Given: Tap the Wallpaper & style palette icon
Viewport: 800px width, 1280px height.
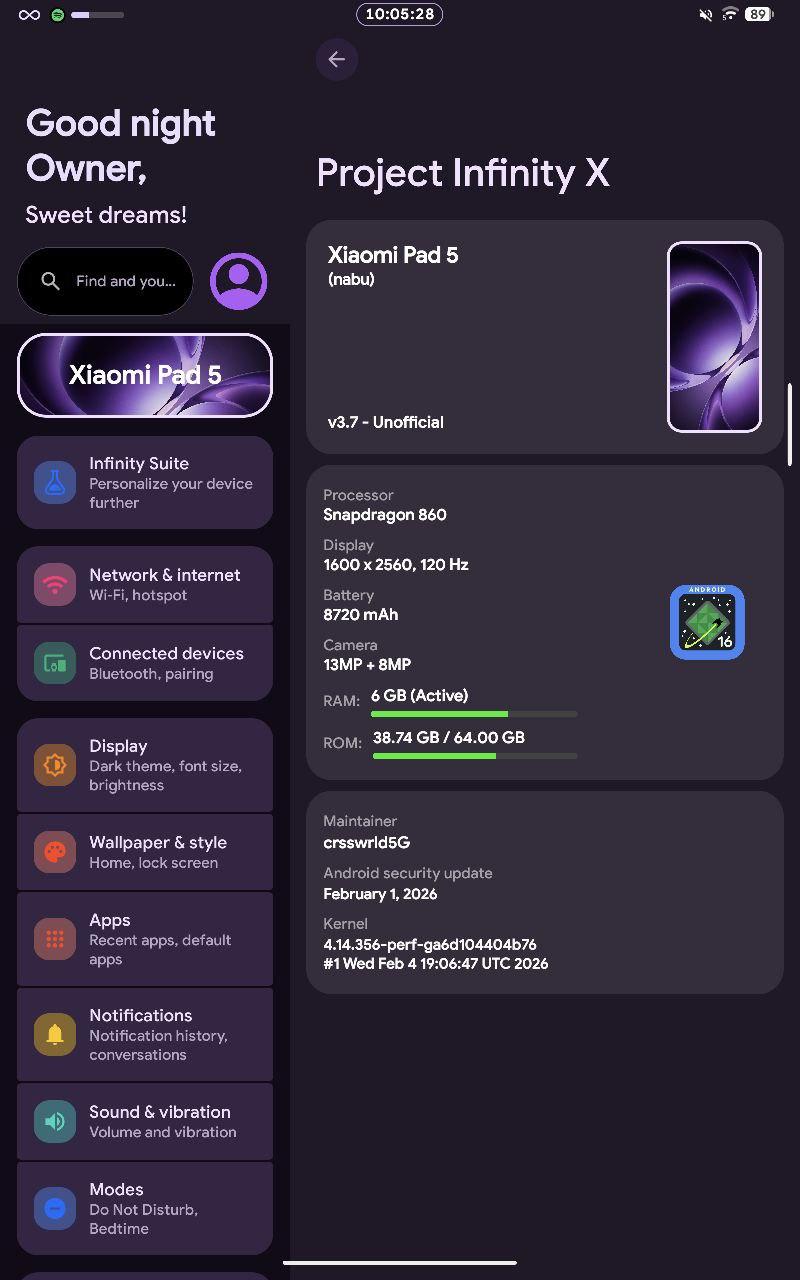Looking at the screenshot, I should [55, 852].
